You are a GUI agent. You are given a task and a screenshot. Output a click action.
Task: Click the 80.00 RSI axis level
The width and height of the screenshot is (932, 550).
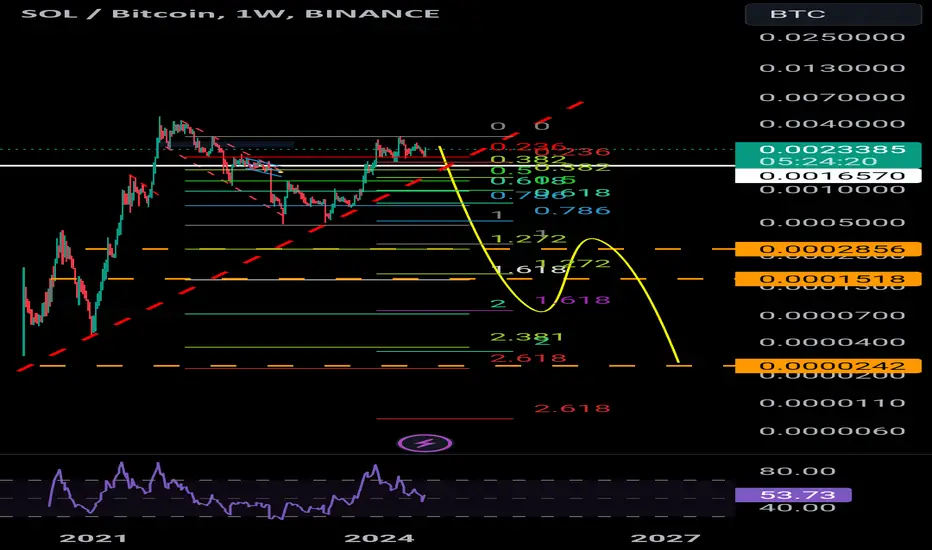pos(798,471)
